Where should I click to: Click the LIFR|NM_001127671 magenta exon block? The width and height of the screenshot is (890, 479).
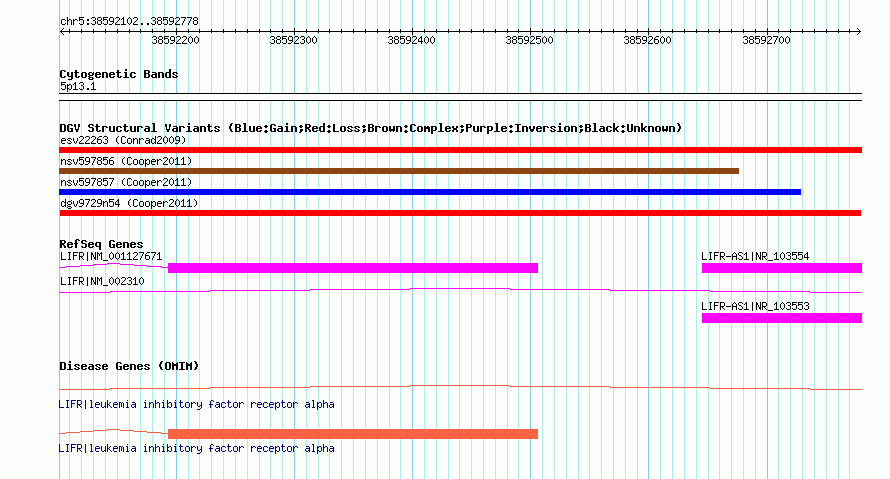[353, 268]
